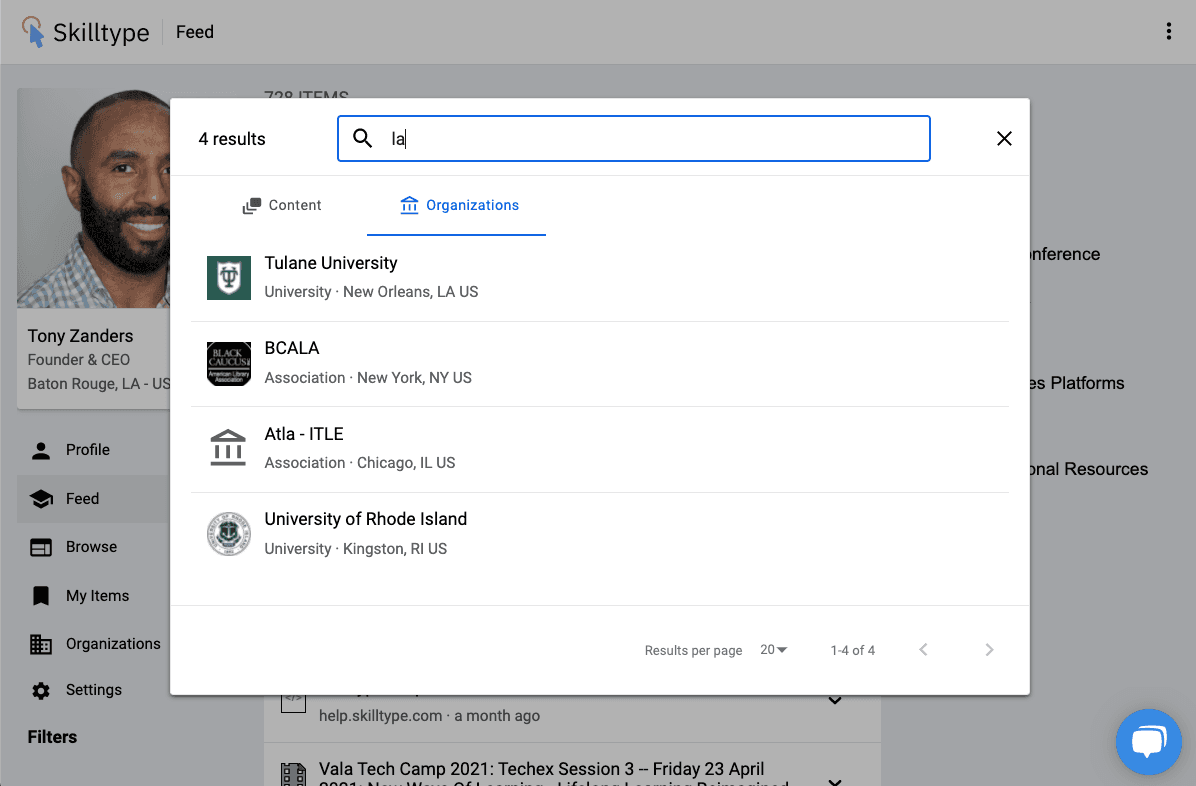Click the Skilltype logo icon
The width and height of the screenshot is (1196, 786).
coord(33,32)
